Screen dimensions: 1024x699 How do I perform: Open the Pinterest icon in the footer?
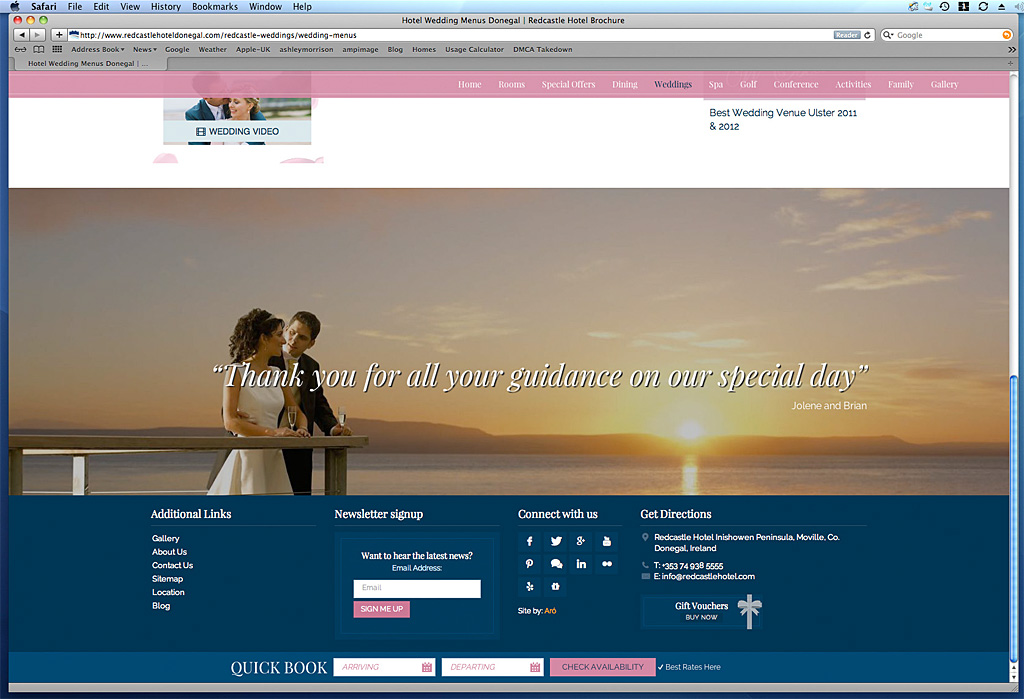(529, 563)
